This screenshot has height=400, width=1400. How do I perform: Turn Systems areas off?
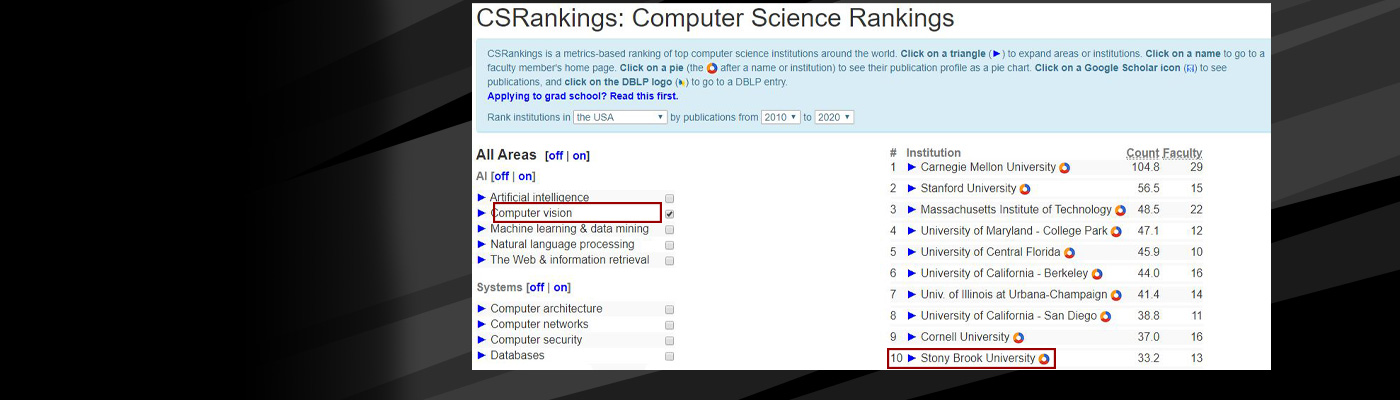pos(537,288)
